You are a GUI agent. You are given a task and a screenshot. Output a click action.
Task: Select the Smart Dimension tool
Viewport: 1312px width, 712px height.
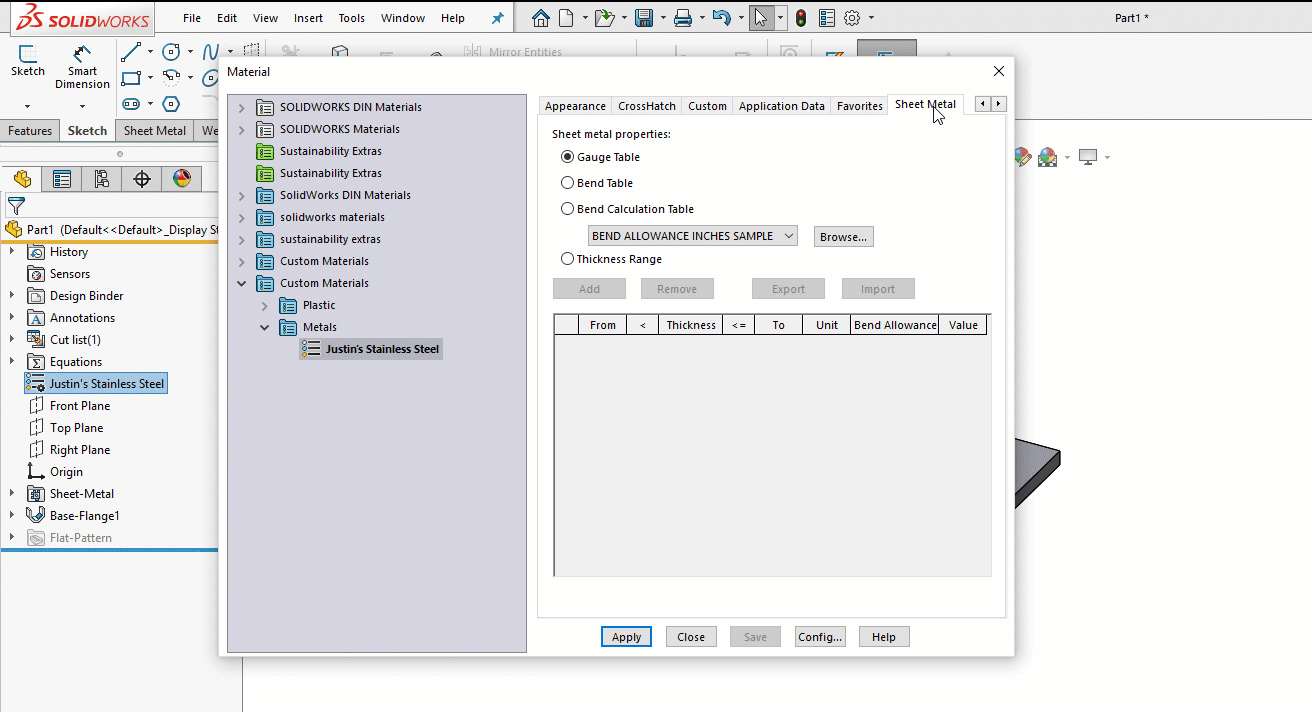tap(82, 66)
